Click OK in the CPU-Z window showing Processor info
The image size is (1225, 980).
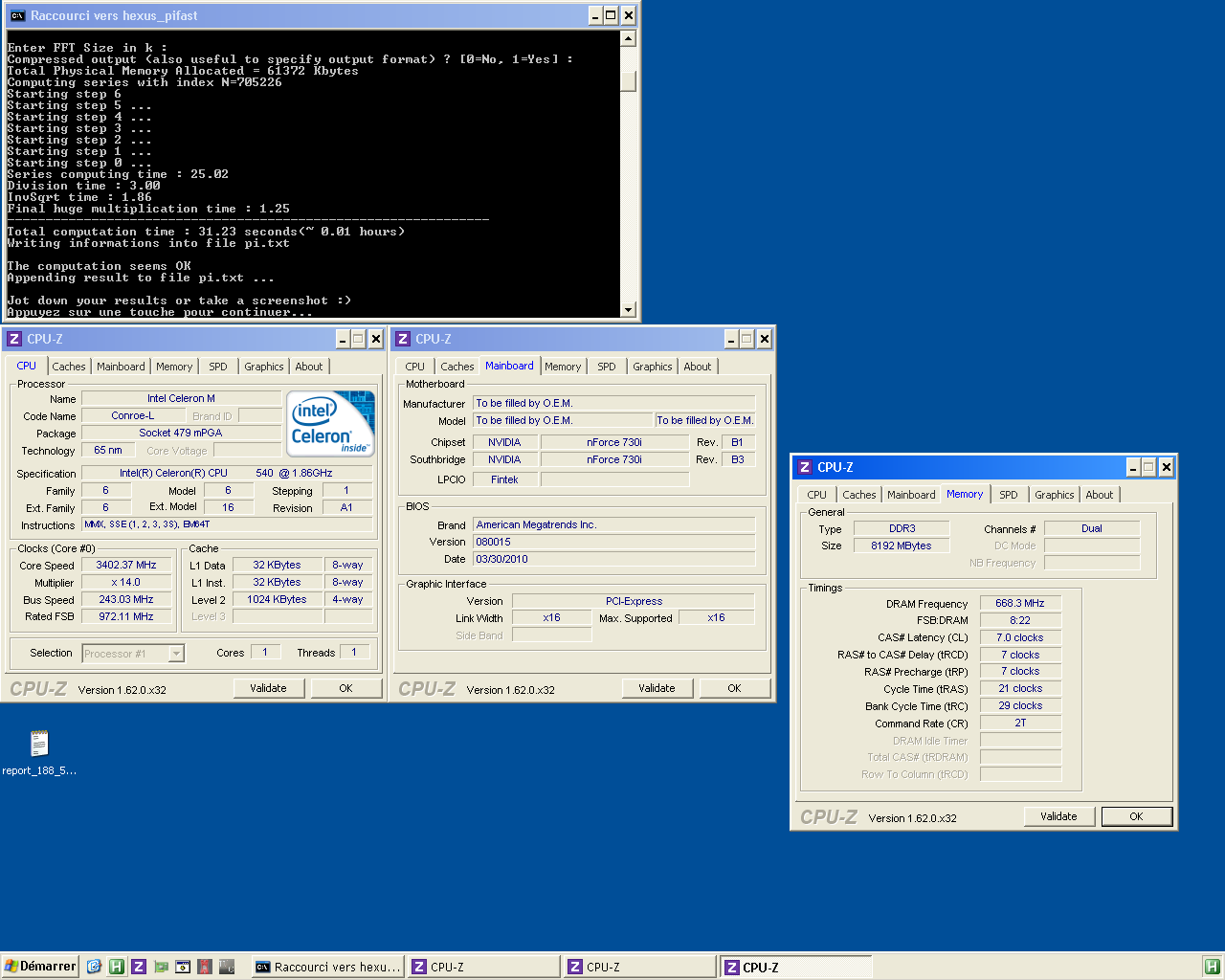345,688
